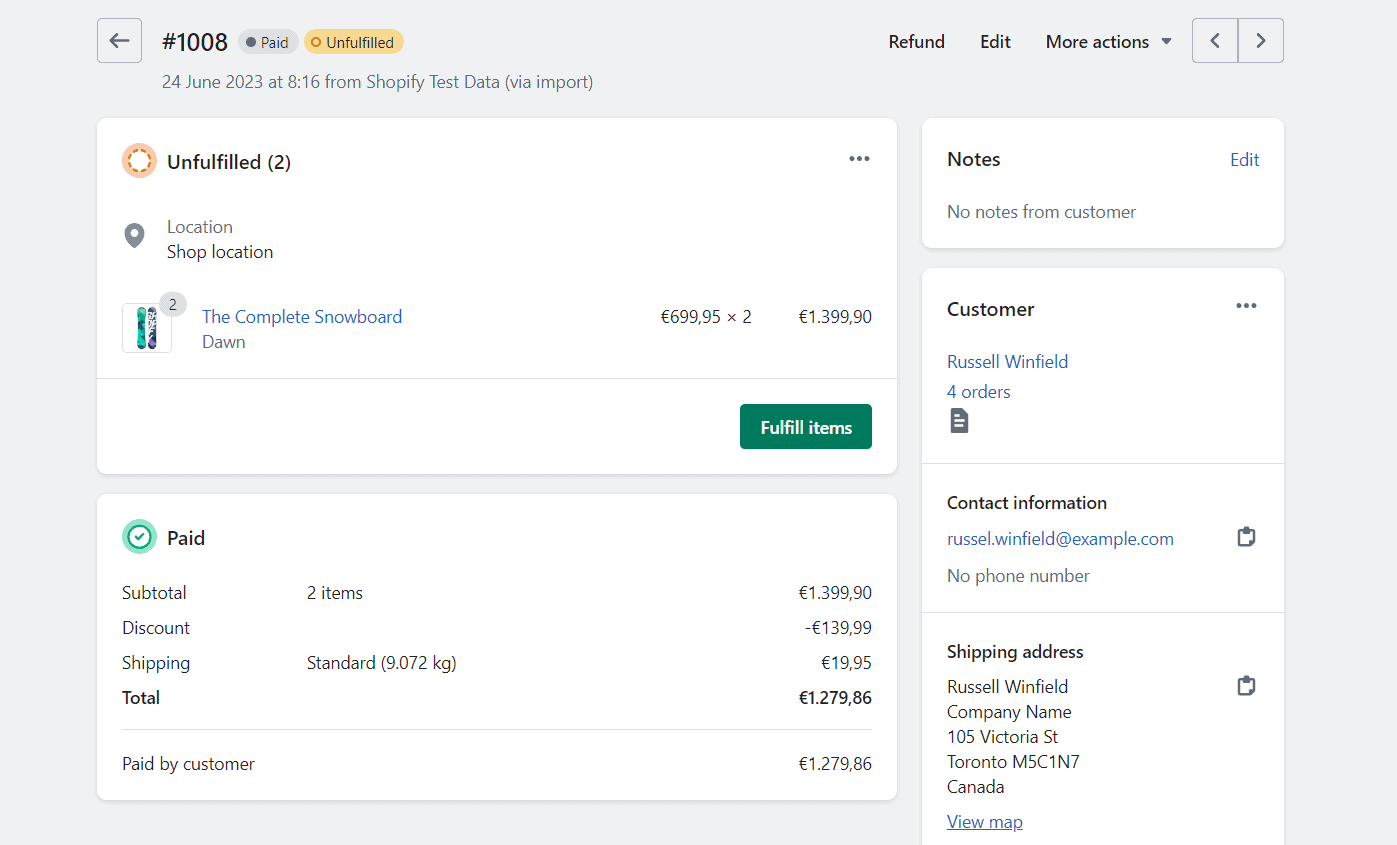Click the dashed Unfulfilled status circle icon

tap(139, 160)
